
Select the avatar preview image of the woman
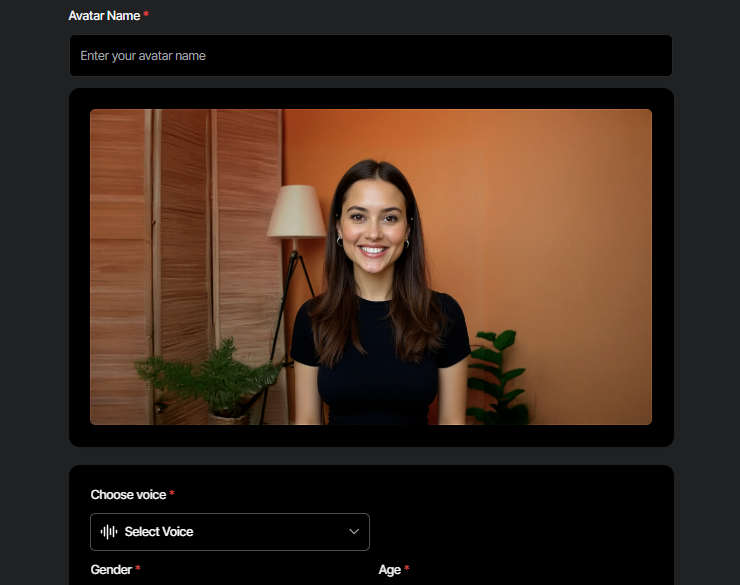pos(371,267)
